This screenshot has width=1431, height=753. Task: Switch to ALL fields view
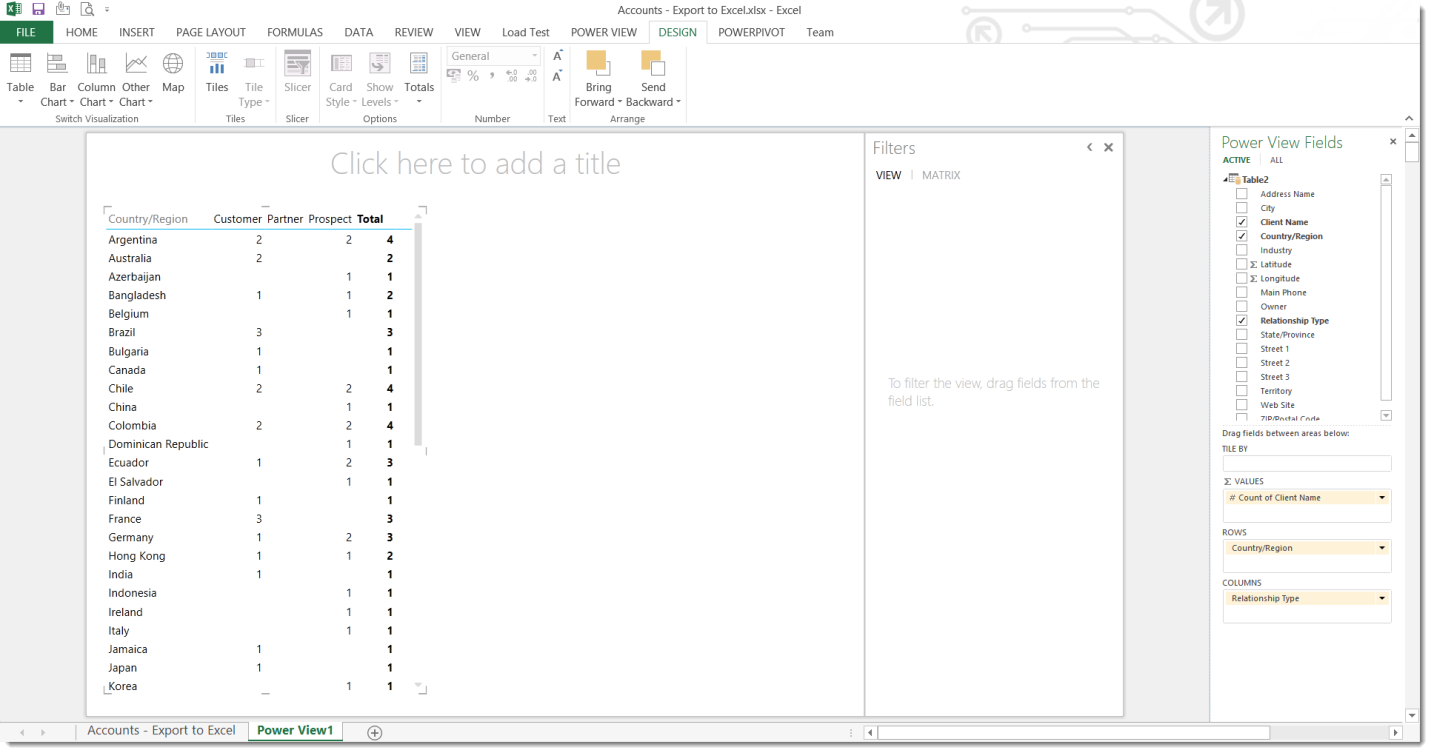[1276, 160]
